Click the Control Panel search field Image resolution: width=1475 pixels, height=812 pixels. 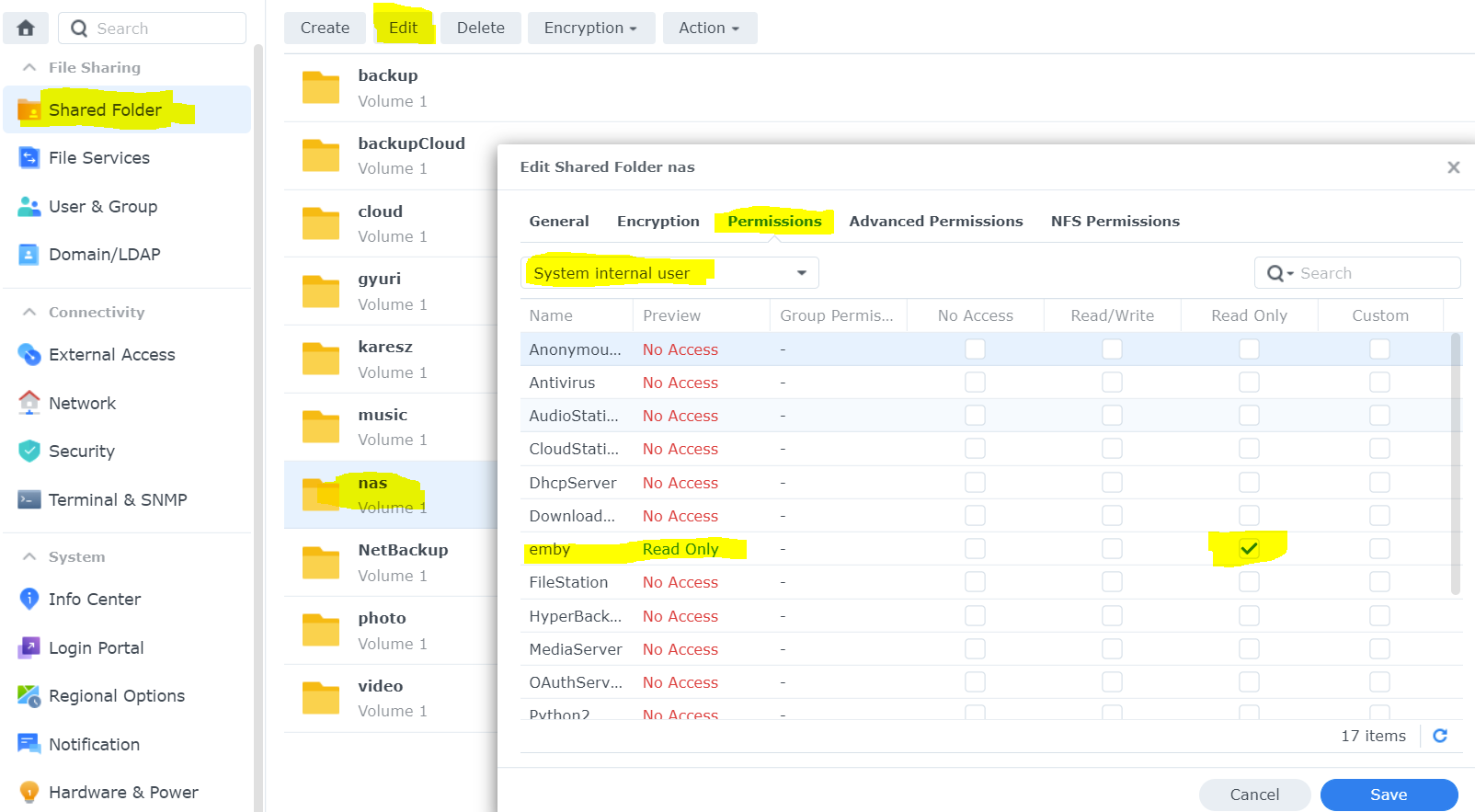point(153,29)
